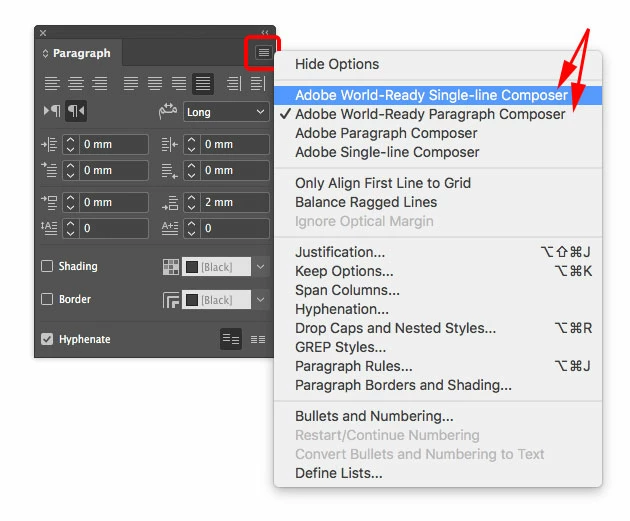Click the drop cap characters field
The image size is (630, 521).
[x=235, y=228]
